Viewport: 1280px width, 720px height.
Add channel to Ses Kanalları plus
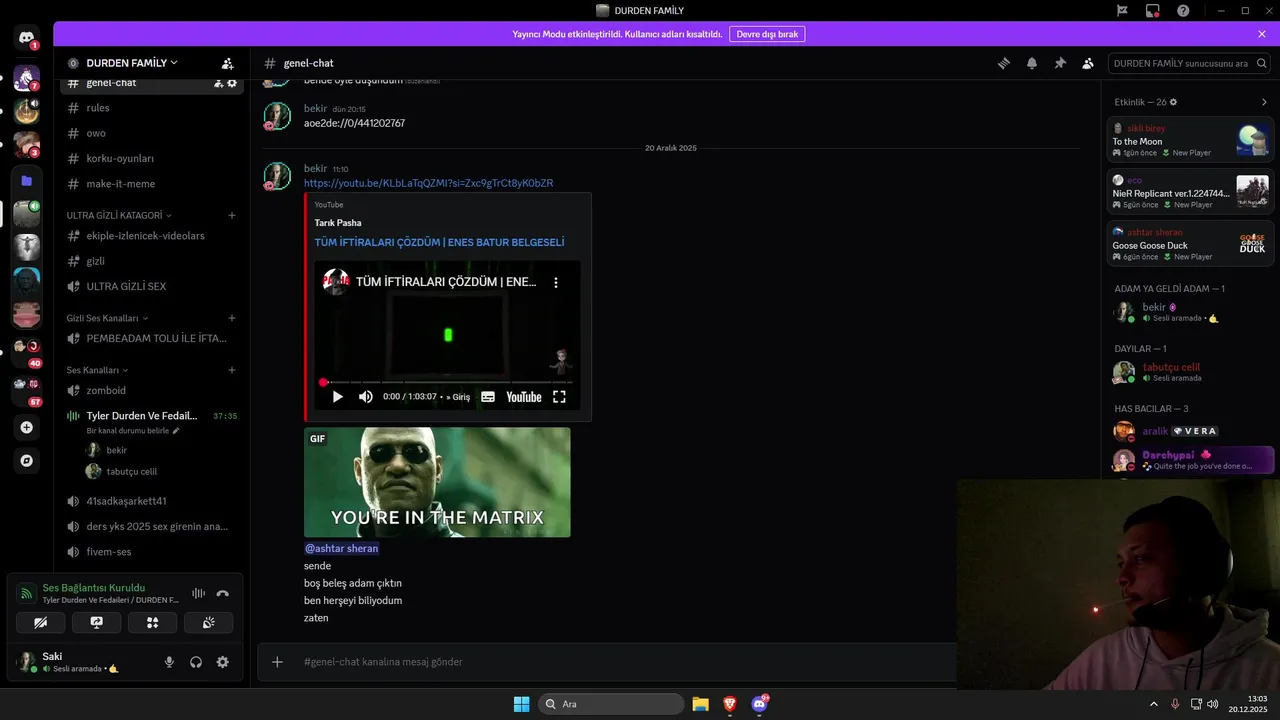click(232, 370)
